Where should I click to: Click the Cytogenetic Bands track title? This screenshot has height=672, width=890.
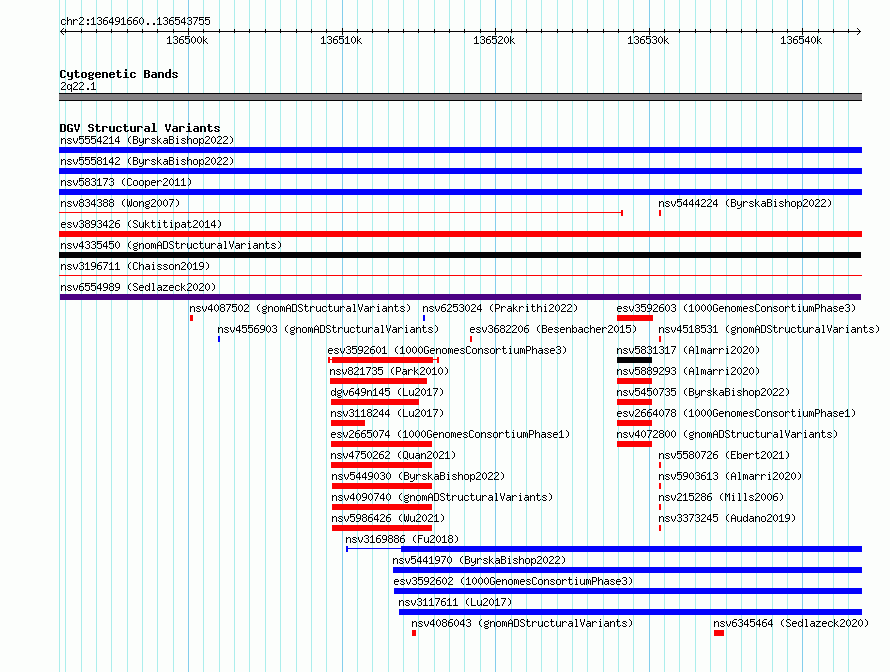[x=119, y=74]
